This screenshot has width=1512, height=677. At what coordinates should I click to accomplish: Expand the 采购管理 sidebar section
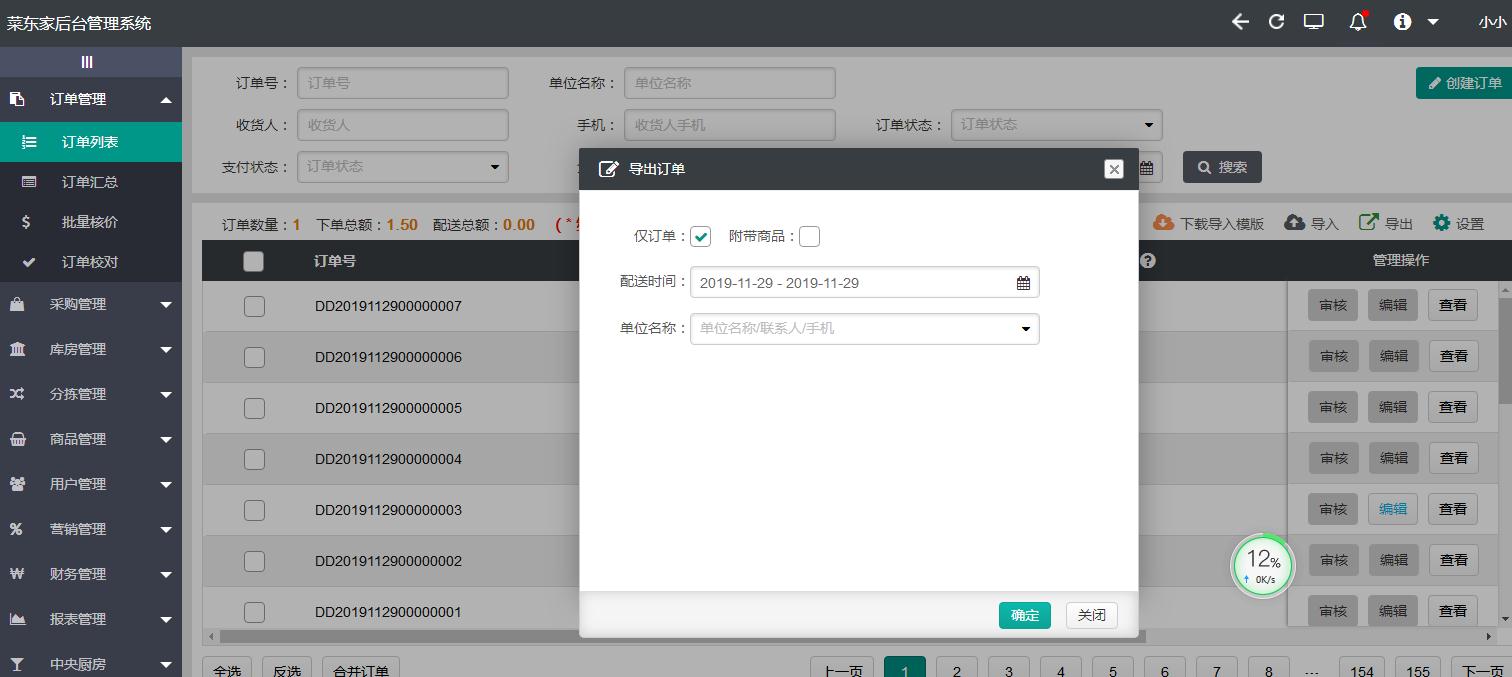[x=90, y=304]
